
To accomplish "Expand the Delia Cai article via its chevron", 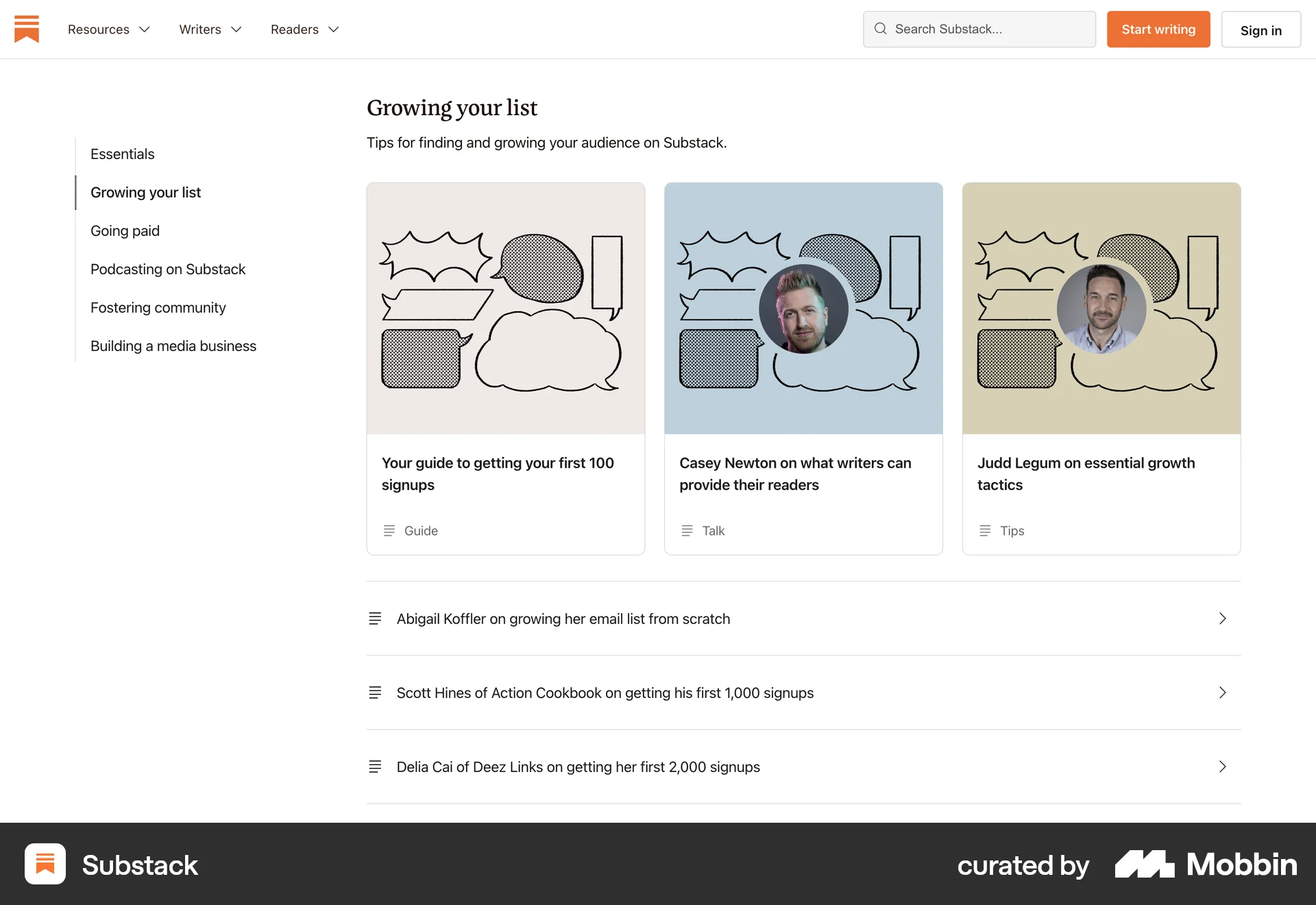I will pyautogui.click(x=1222, y=767).
